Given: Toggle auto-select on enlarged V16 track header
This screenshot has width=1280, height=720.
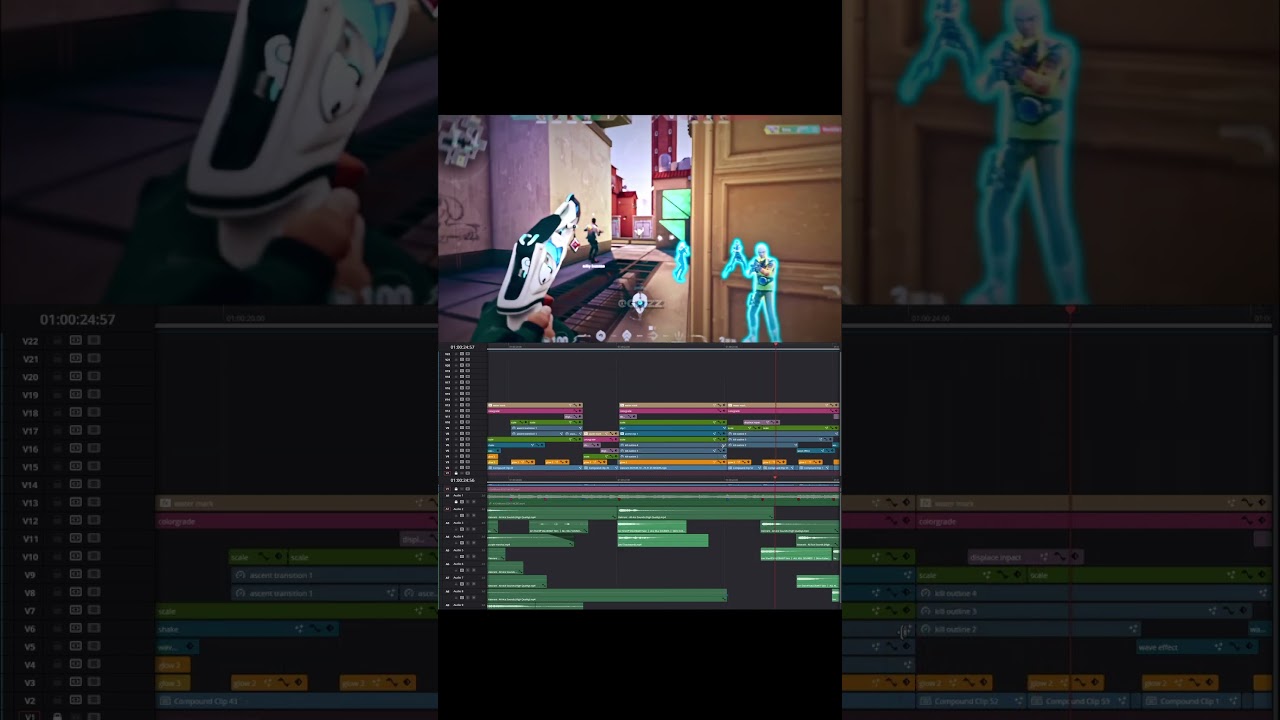Looking at the screenshot, I should (76, 449).
